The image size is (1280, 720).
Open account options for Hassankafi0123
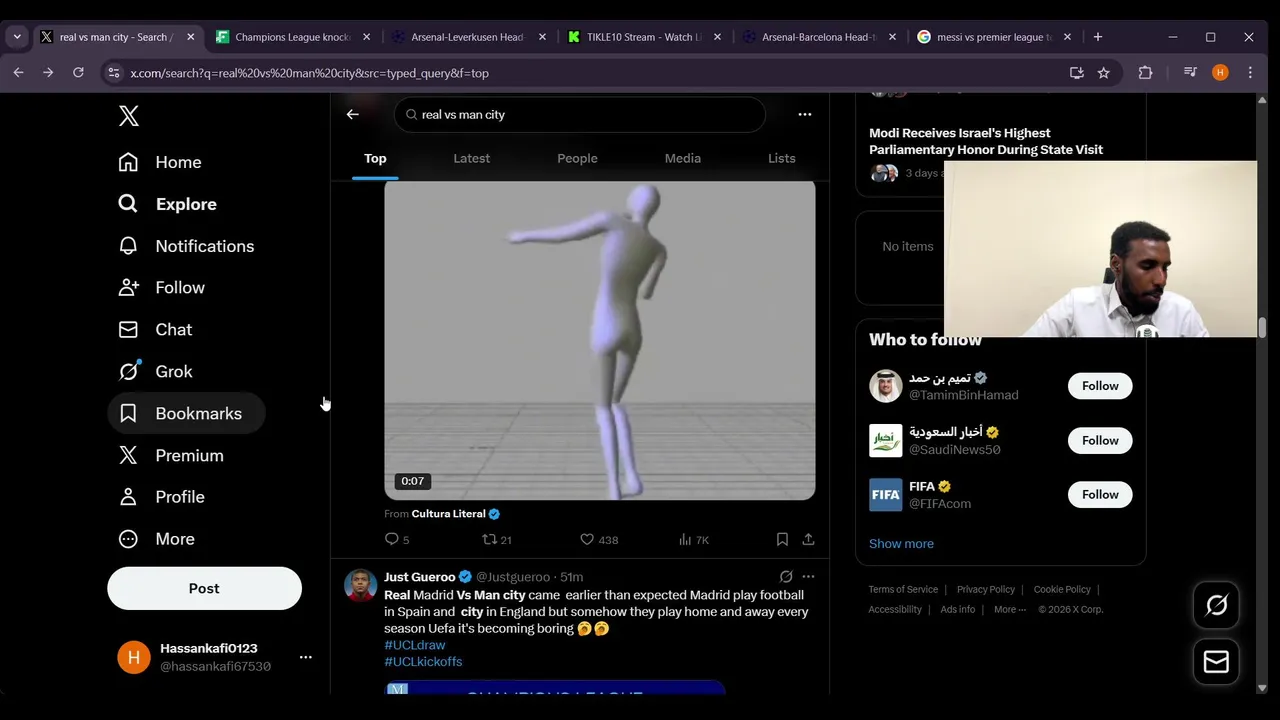(x=305, y=657)
